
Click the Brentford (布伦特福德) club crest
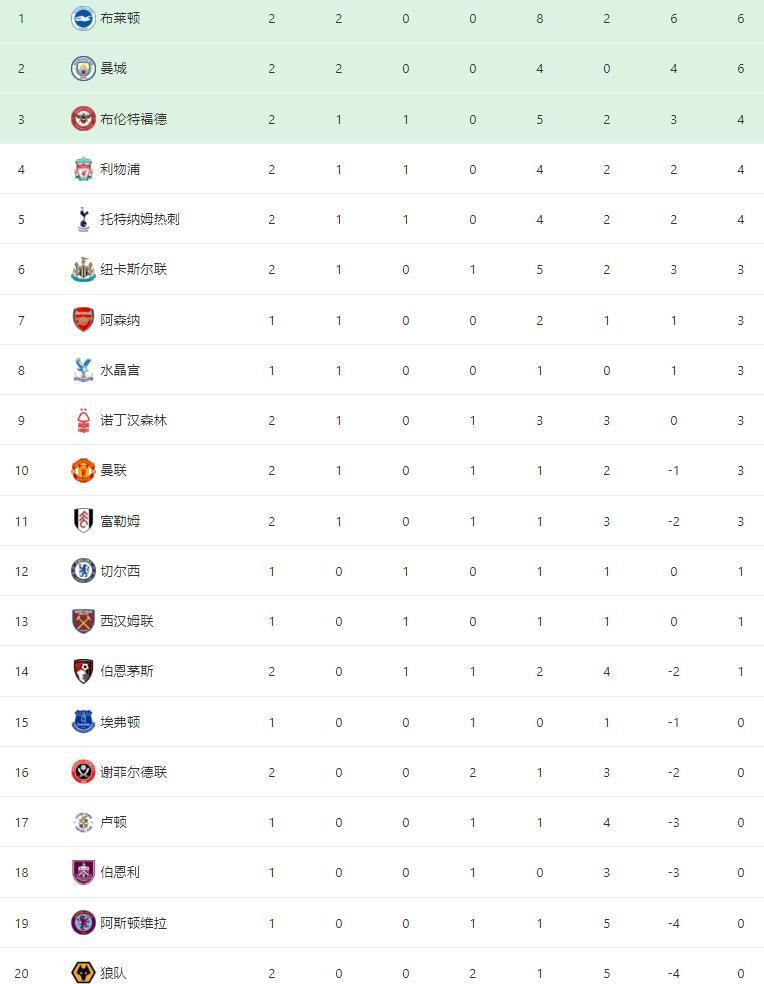tap(83, 119)
